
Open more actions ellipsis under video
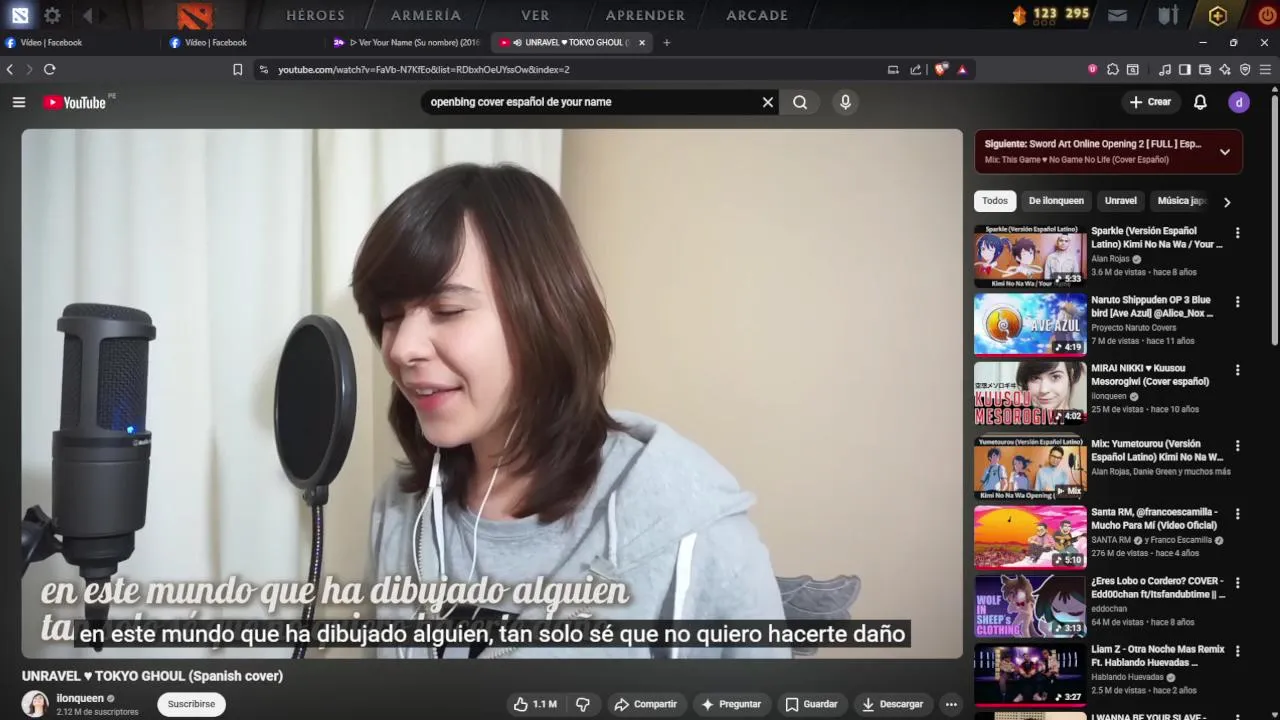951,704
